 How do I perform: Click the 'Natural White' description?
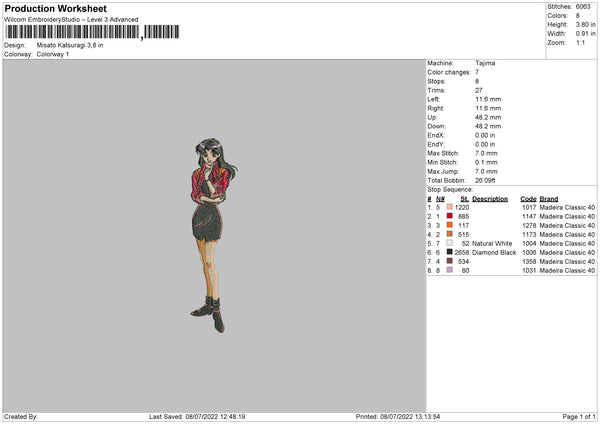tap(492, 243)
